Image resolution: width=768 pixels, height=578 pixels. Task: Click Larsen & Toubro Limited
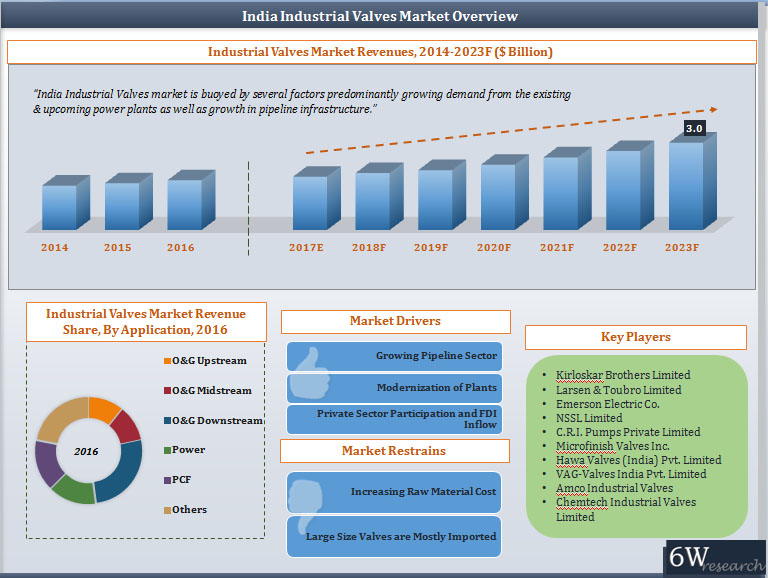(619, 390)
